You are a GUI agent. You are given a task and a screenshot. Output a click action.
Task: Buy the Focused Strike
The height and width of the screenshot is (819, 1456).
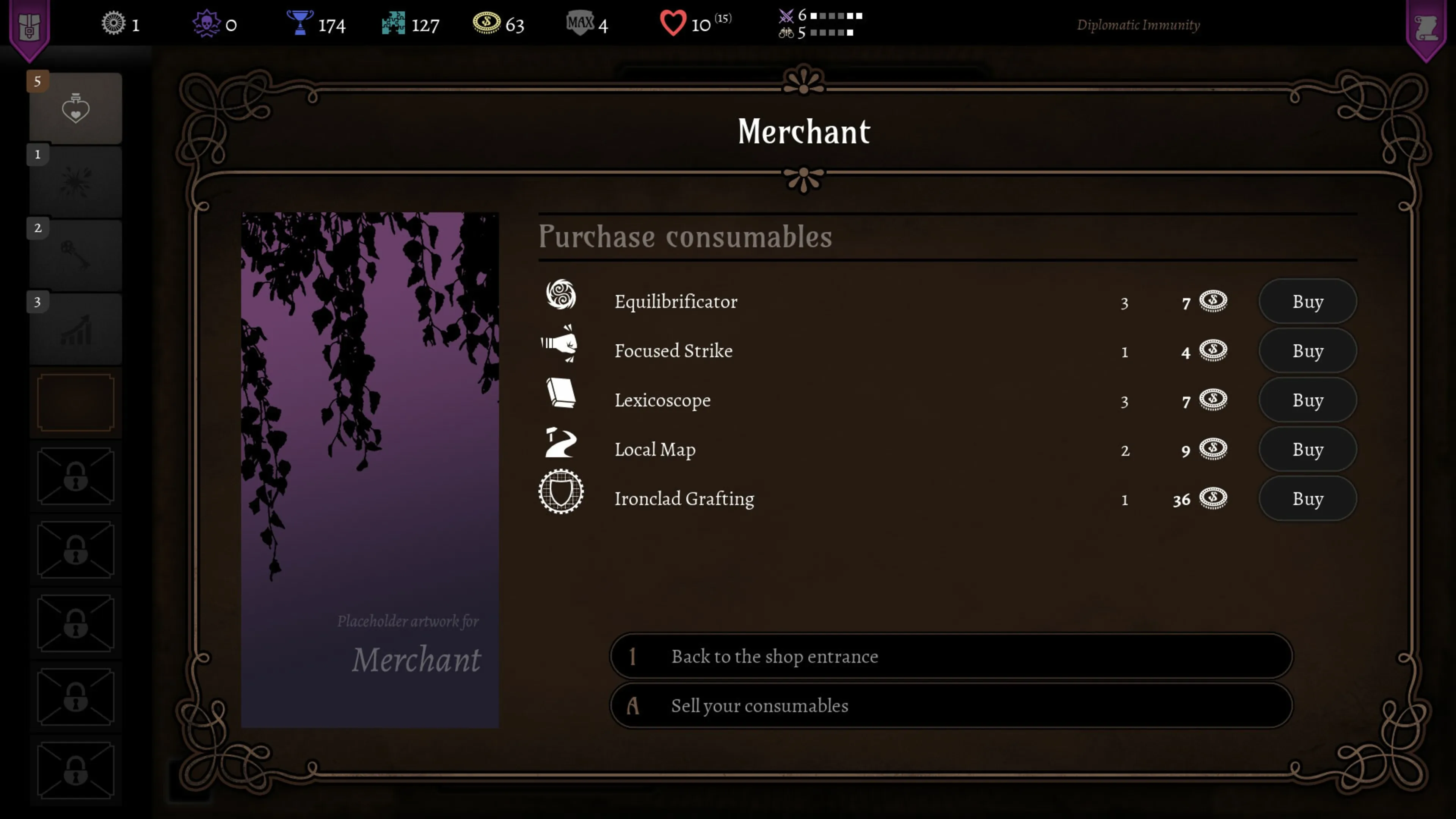(1307, 350)
